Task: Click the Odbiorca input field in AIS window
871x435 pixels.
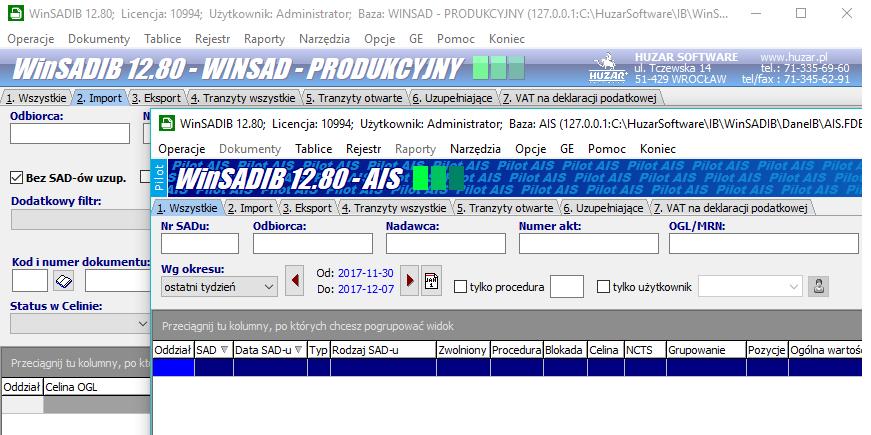Action: 313,243
